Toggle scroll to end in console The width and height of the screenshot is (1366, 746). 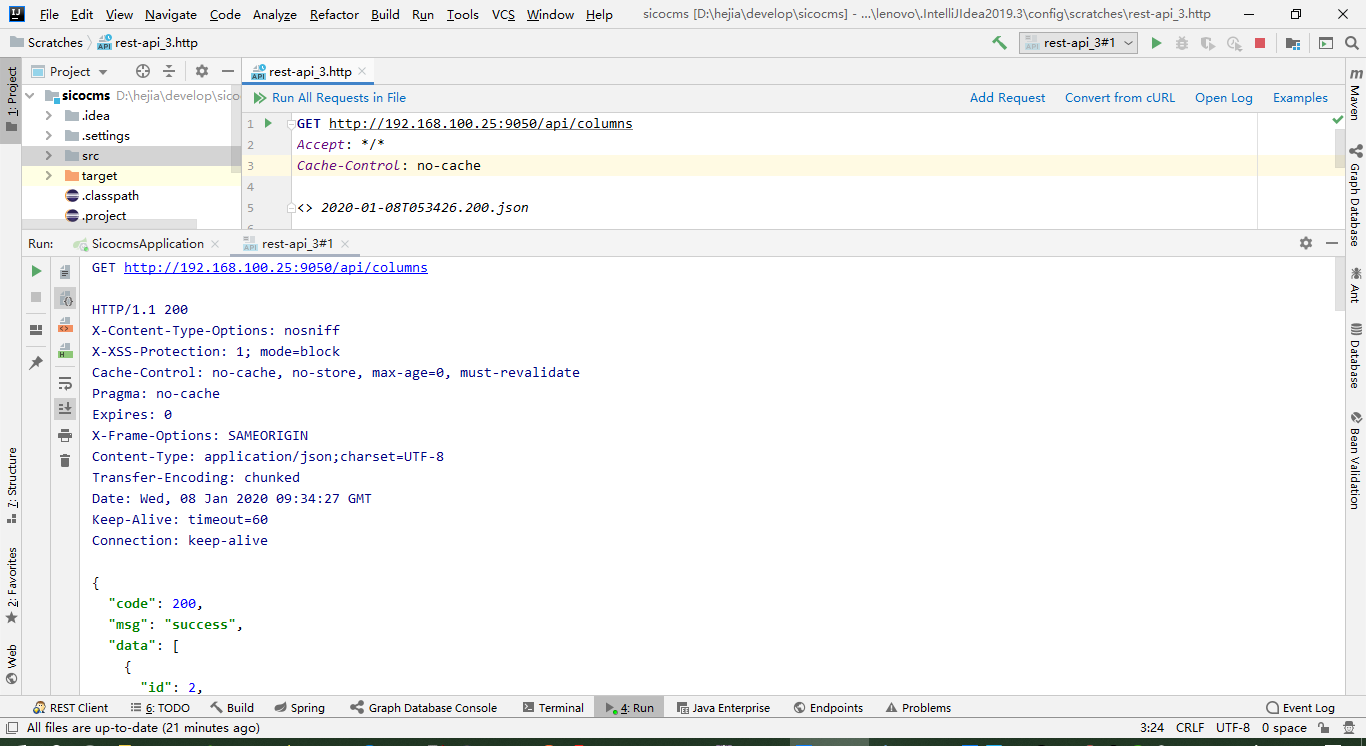pyautogui.click(x=65, y=408)
